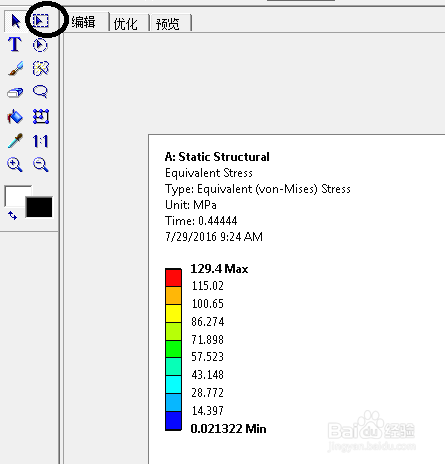Screen dimensions: 445x464
Task: Select the elliptical selection tool
Action: click(x=40, y=45)
